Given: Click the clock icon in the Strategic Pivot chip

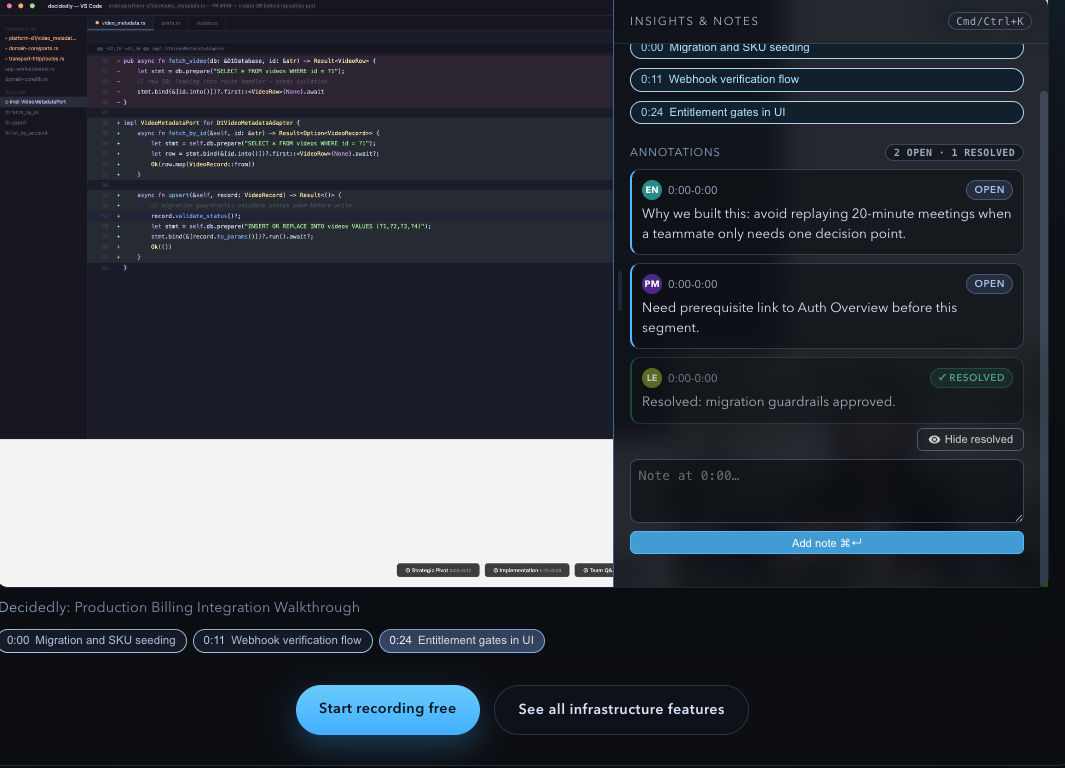Looking at the screenshot, I should (x=408, y=569).
